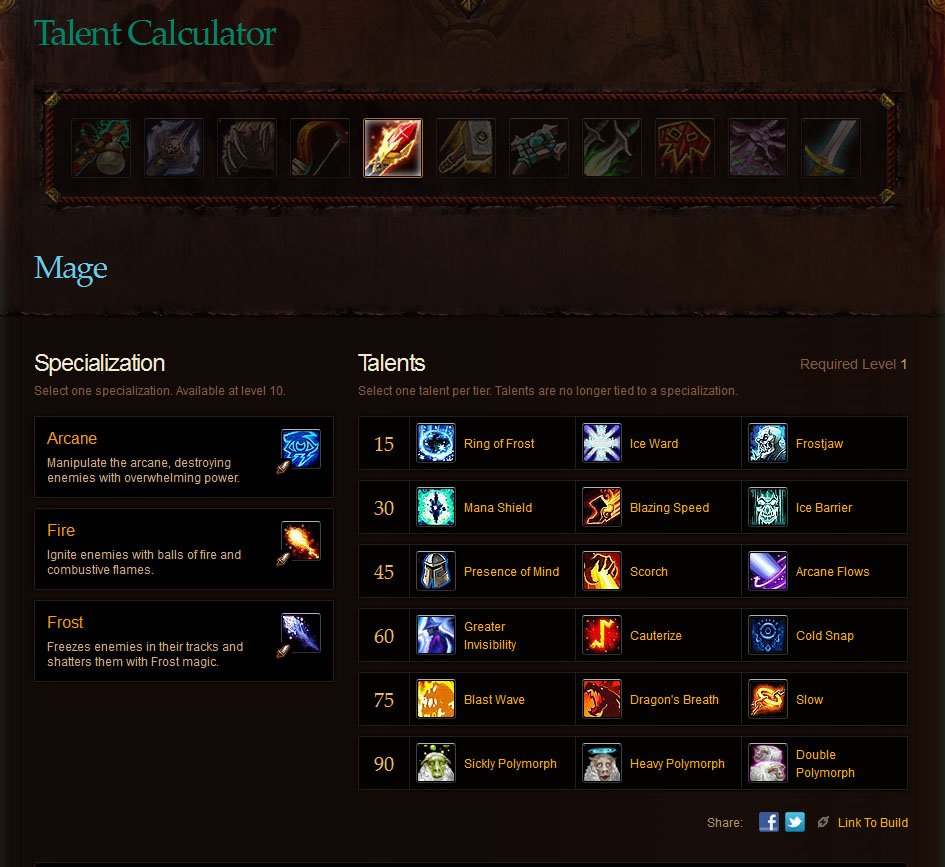Choose the Monk class icon

[x=101, y=148]
